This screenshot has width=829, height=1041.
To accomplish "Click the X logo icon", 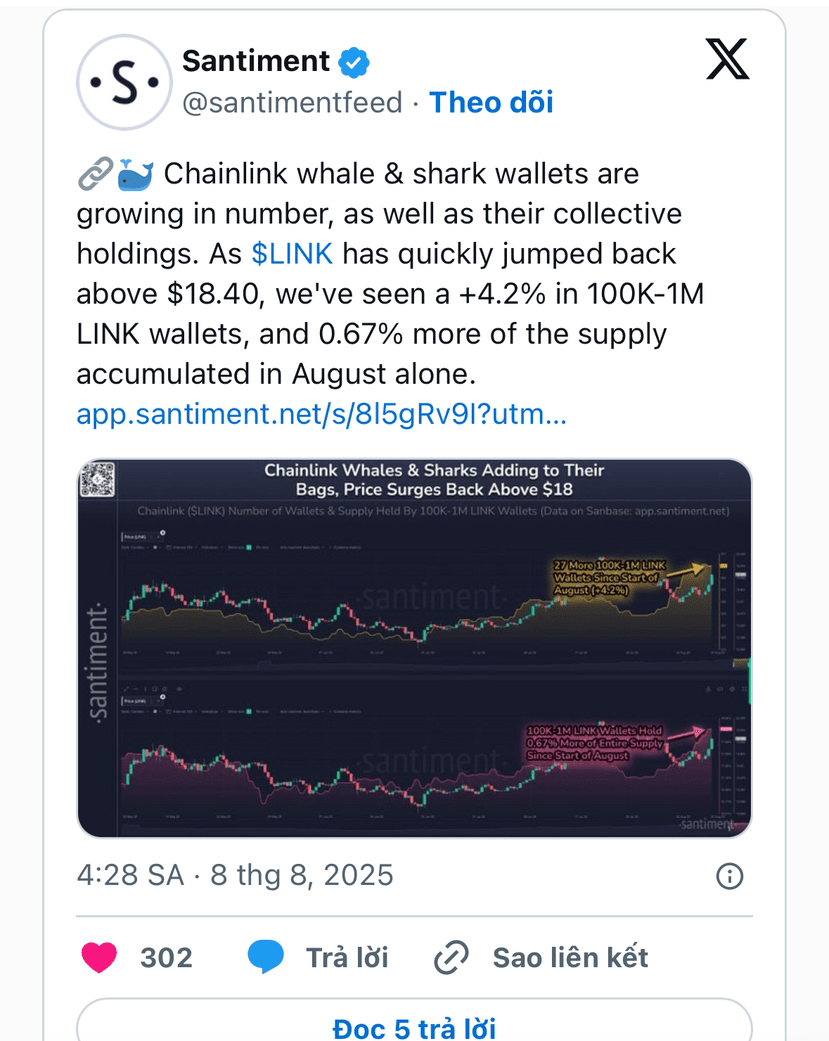I will [x=727, y=59].
